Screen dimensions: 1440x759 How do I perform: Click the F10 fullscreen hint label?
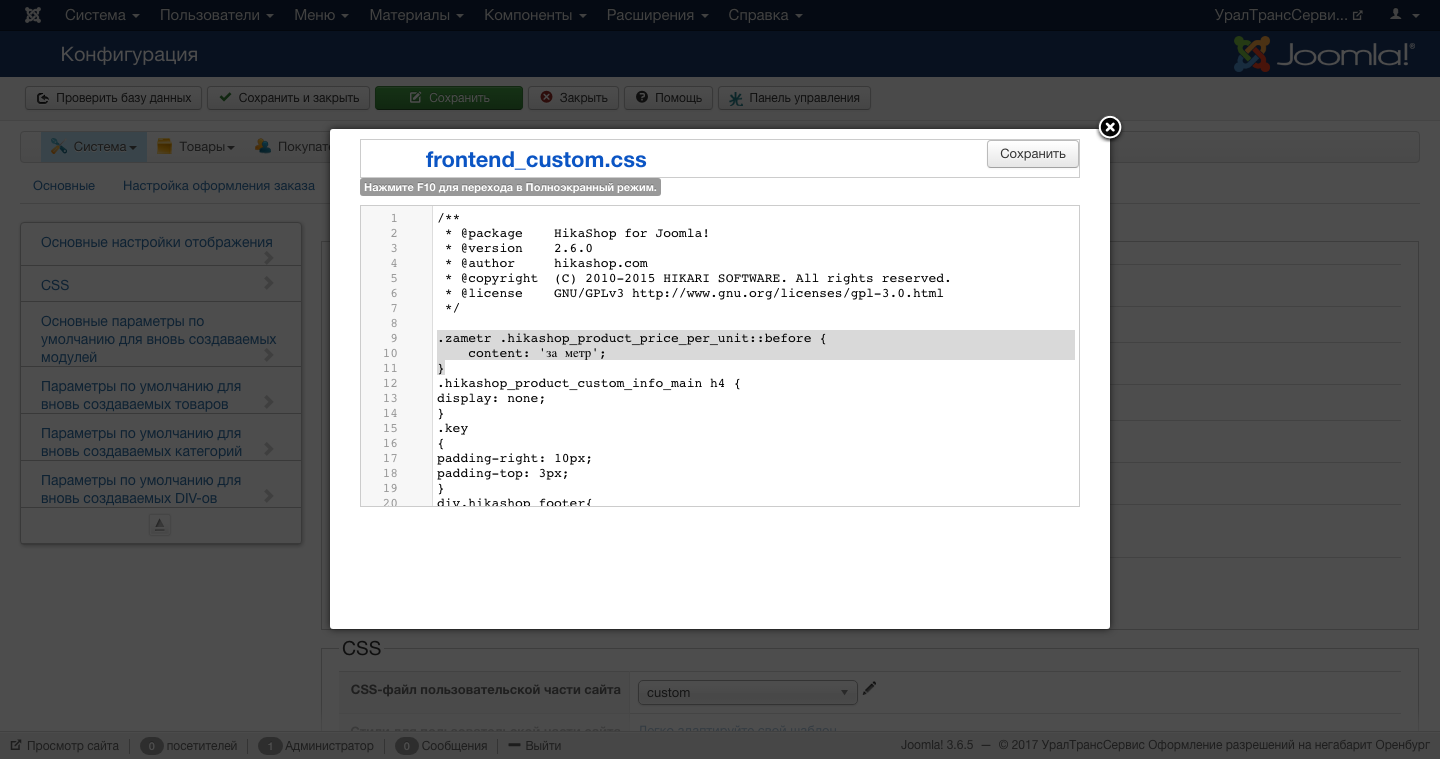tap(510, 187)
